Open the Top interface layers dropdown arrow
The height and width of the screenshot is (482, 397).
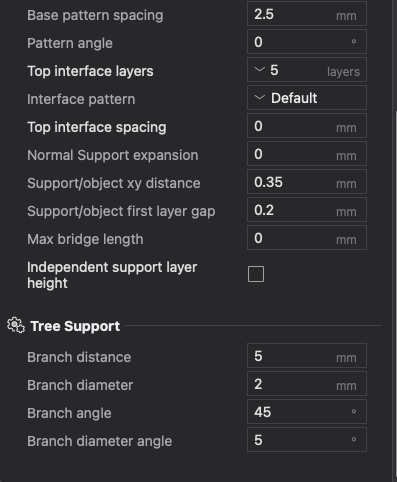point(259,70)
